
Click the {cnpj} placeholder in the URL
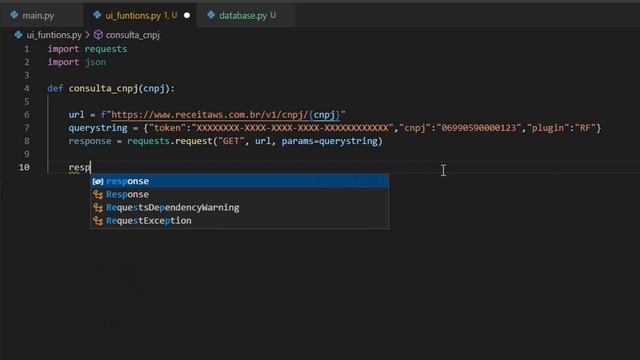[324, 115]
